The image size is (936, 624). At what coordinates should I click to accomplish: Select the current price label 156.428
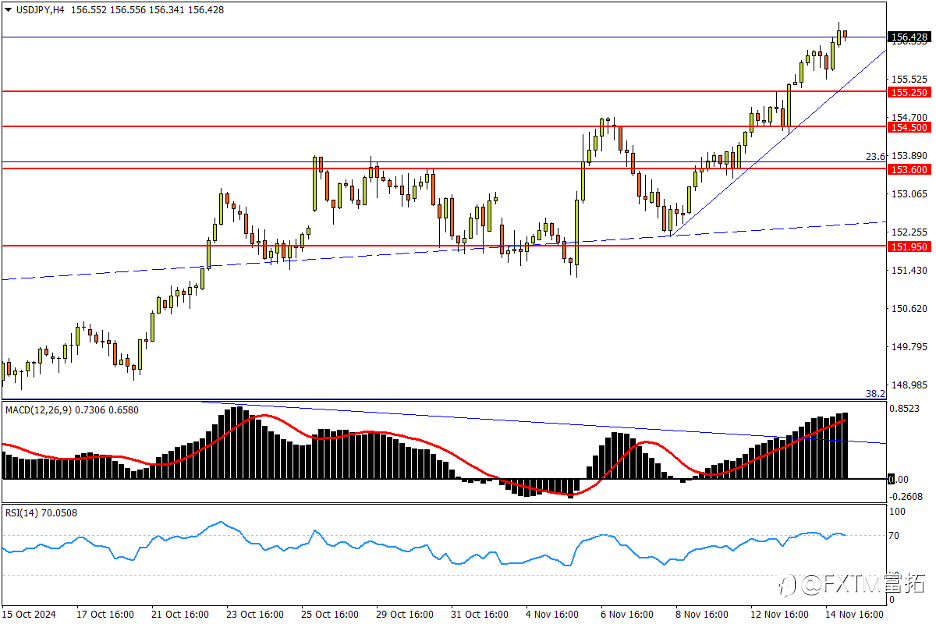pyautogui.click(x=909, y=38)
